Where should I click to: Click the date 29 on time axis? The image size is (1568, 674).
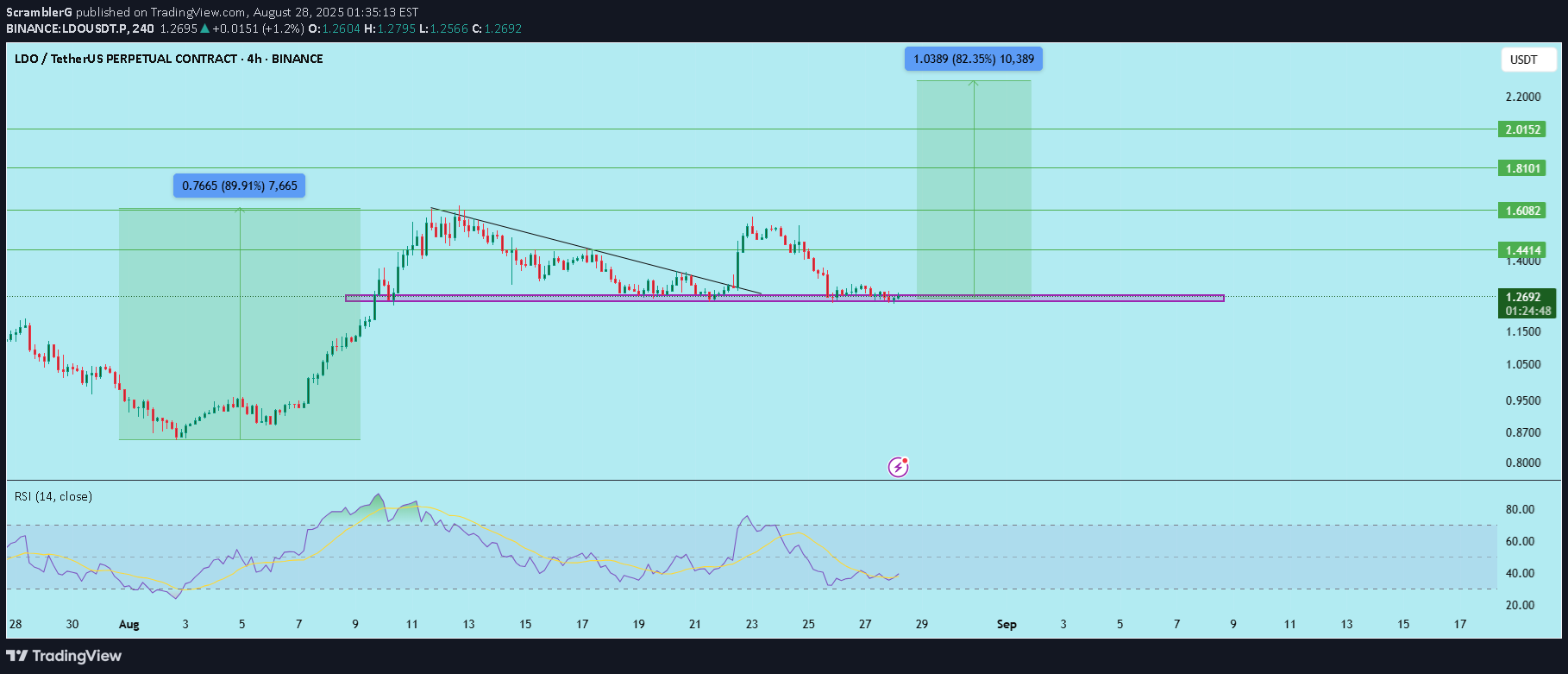click(x=922, y=624)
